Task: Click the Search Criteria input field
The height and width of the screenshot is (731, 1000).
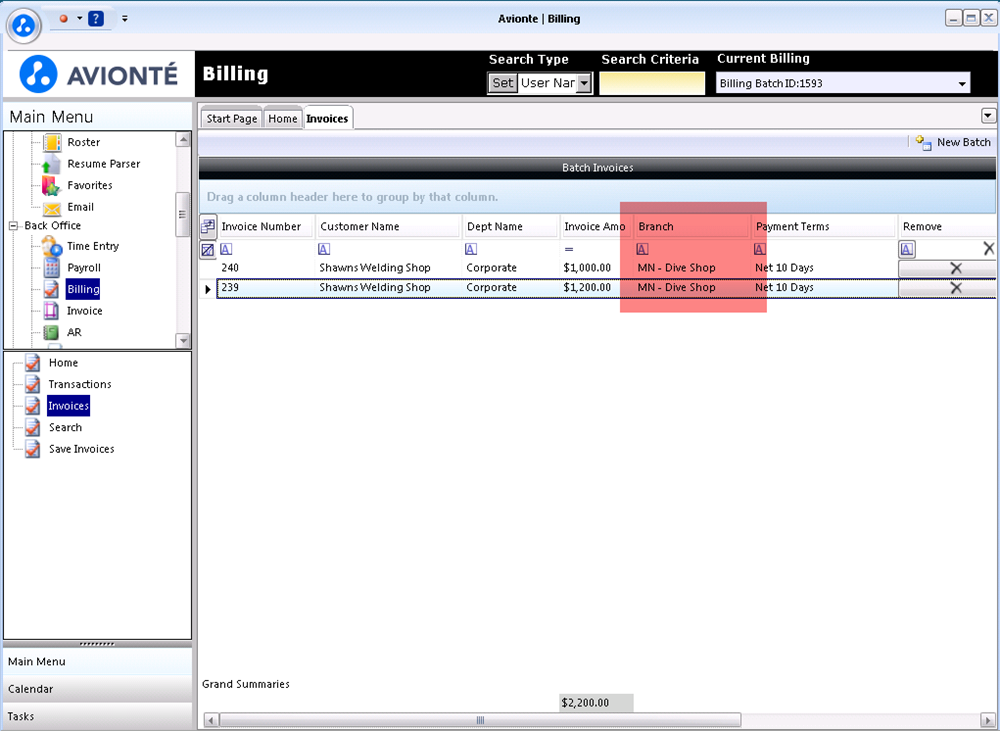Action: [x=652, y=84]
